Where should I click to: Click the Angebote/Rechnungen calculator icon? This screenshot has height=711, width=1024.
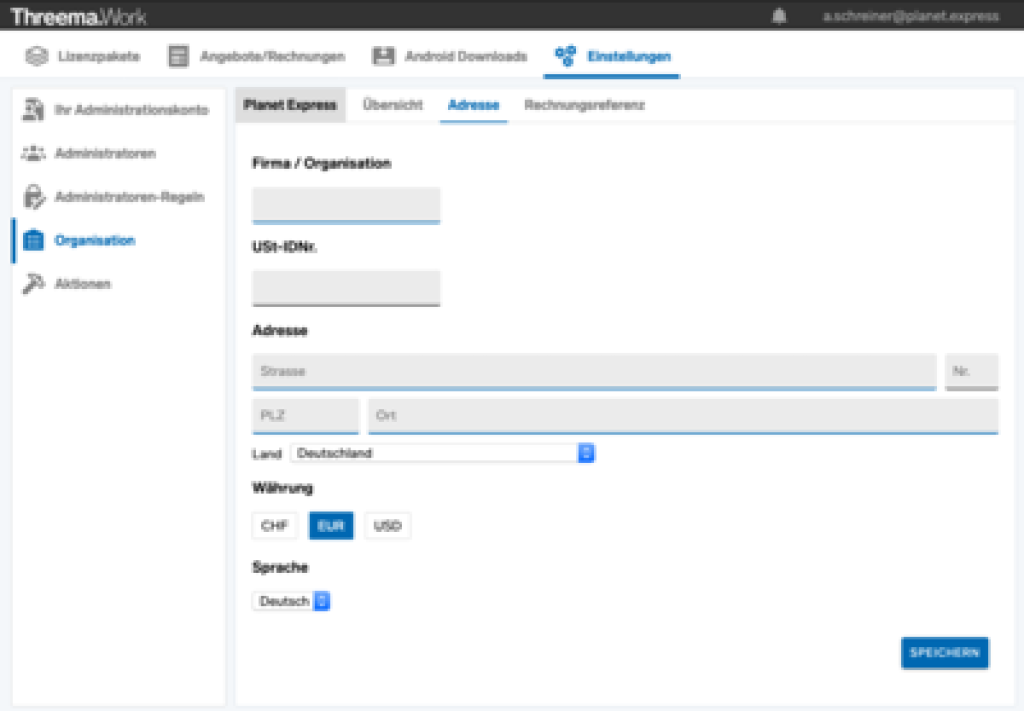coord(179,56)
